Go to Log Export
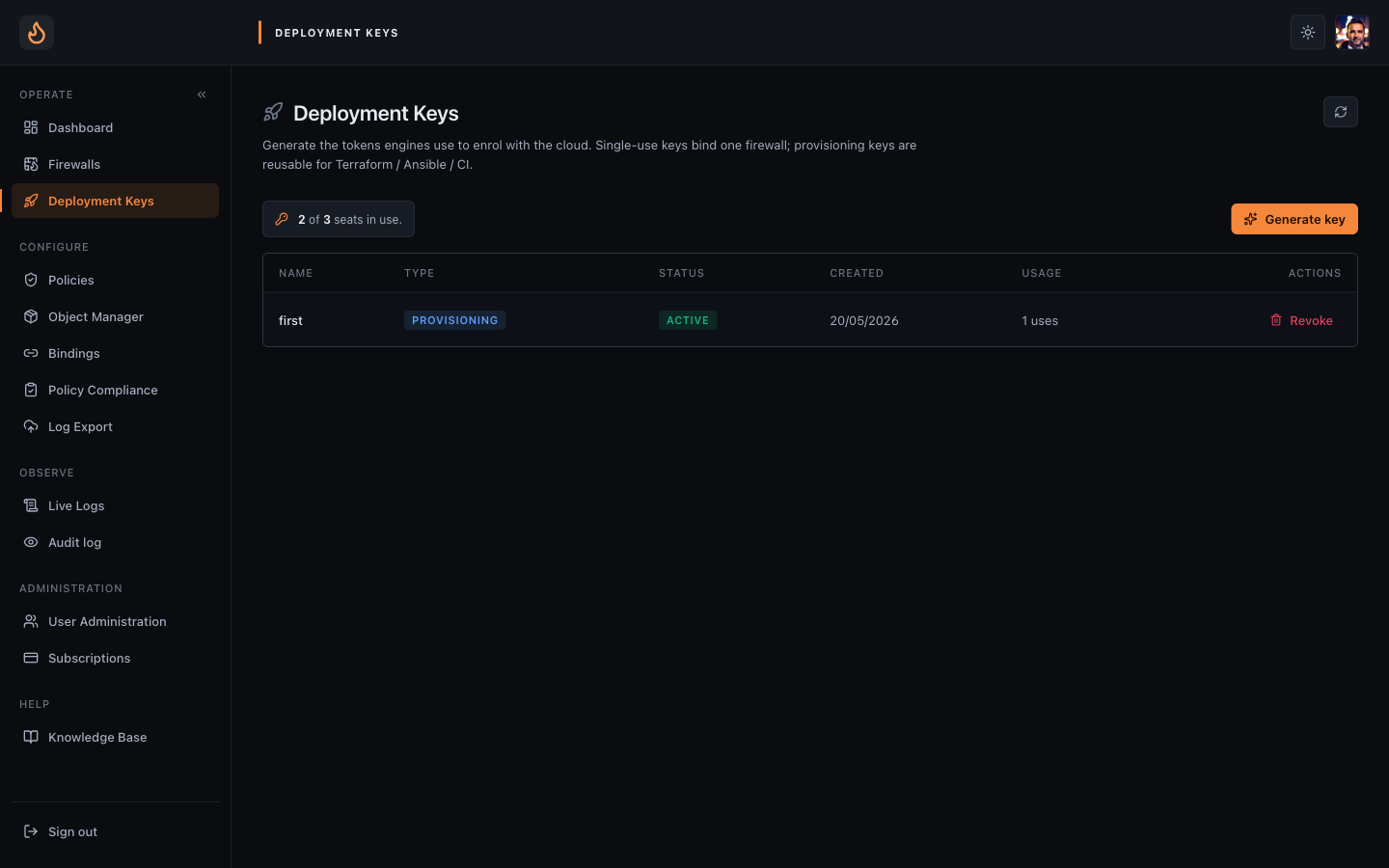 click(115, 426)
